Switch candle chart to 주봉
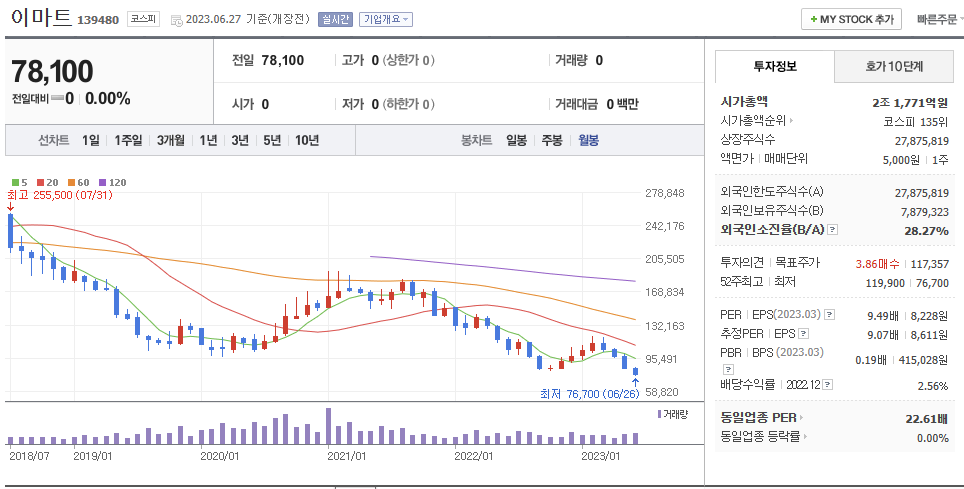The width and height of the screenshot is (964, 489). (x=551, y=140)
